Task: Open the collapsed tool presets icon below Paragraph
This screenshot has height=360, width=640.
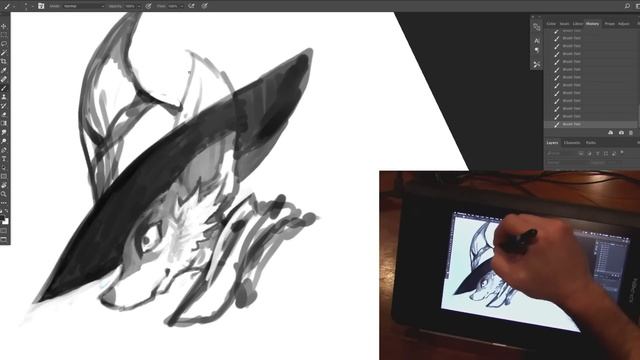Action: (x=537, y=64)
